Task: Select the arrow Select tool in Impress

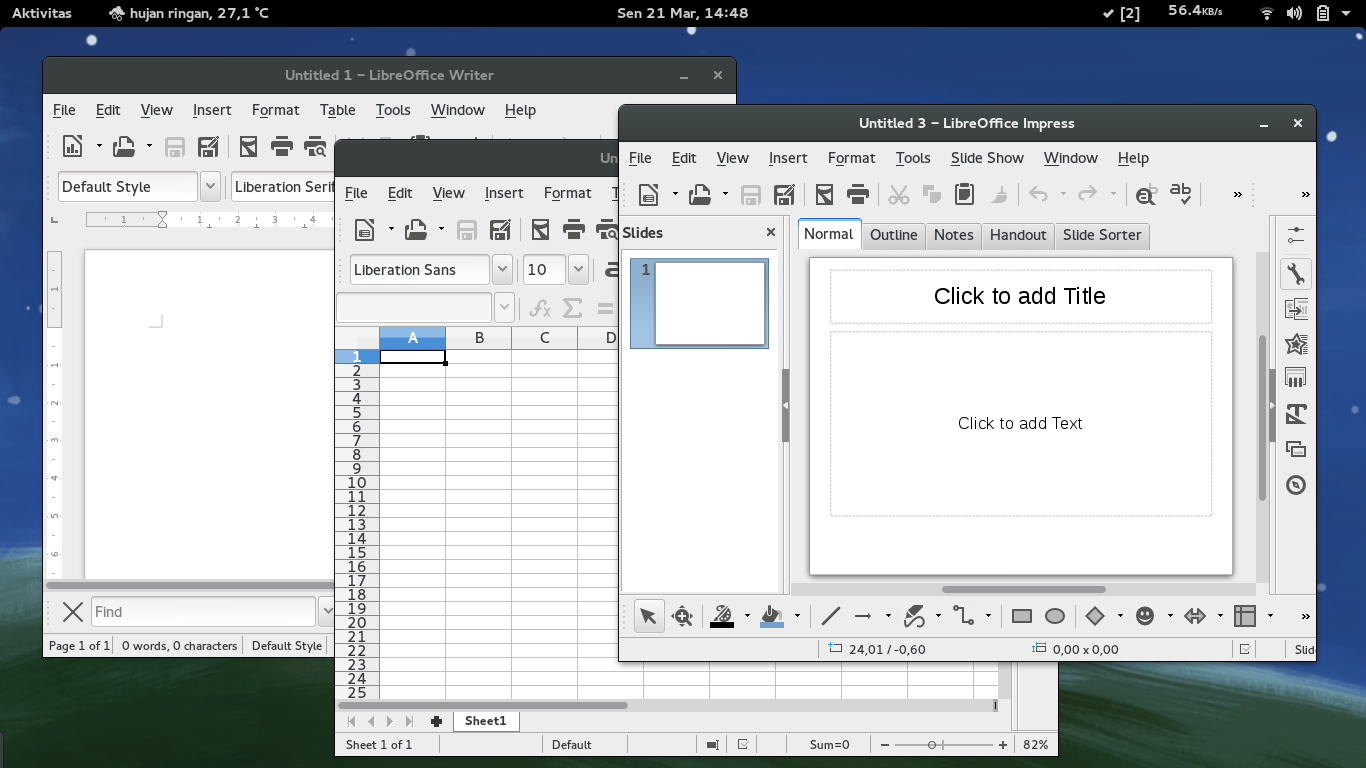Action: point(648,616)
